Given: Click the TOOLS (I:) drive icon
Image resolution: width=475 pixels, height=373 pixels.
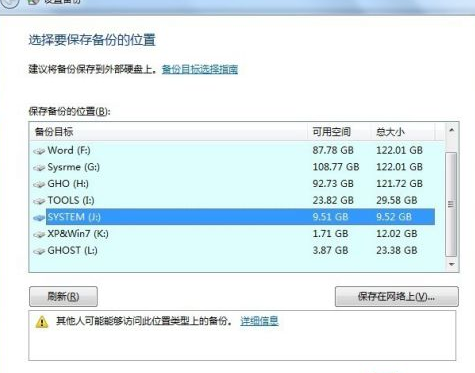Looking at the screenshot, I should click(x=39, y=201).
